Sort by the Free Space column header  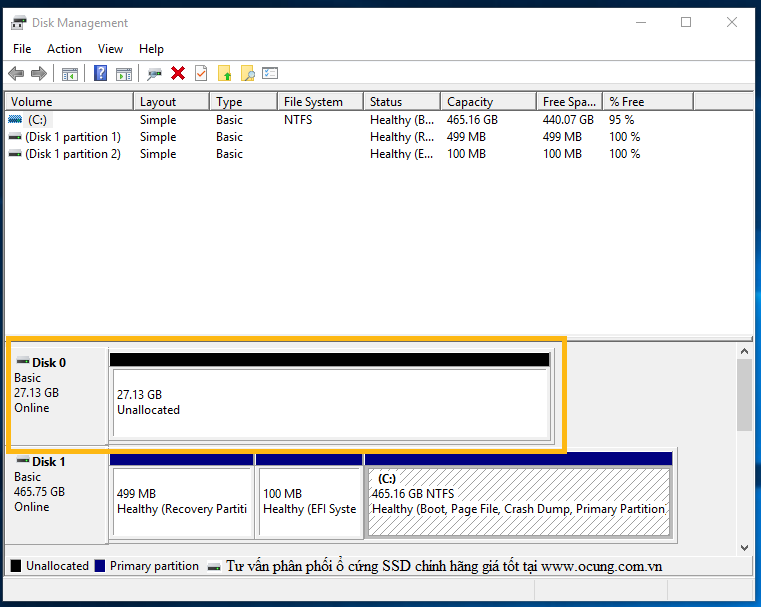click(x=570, y=102)
